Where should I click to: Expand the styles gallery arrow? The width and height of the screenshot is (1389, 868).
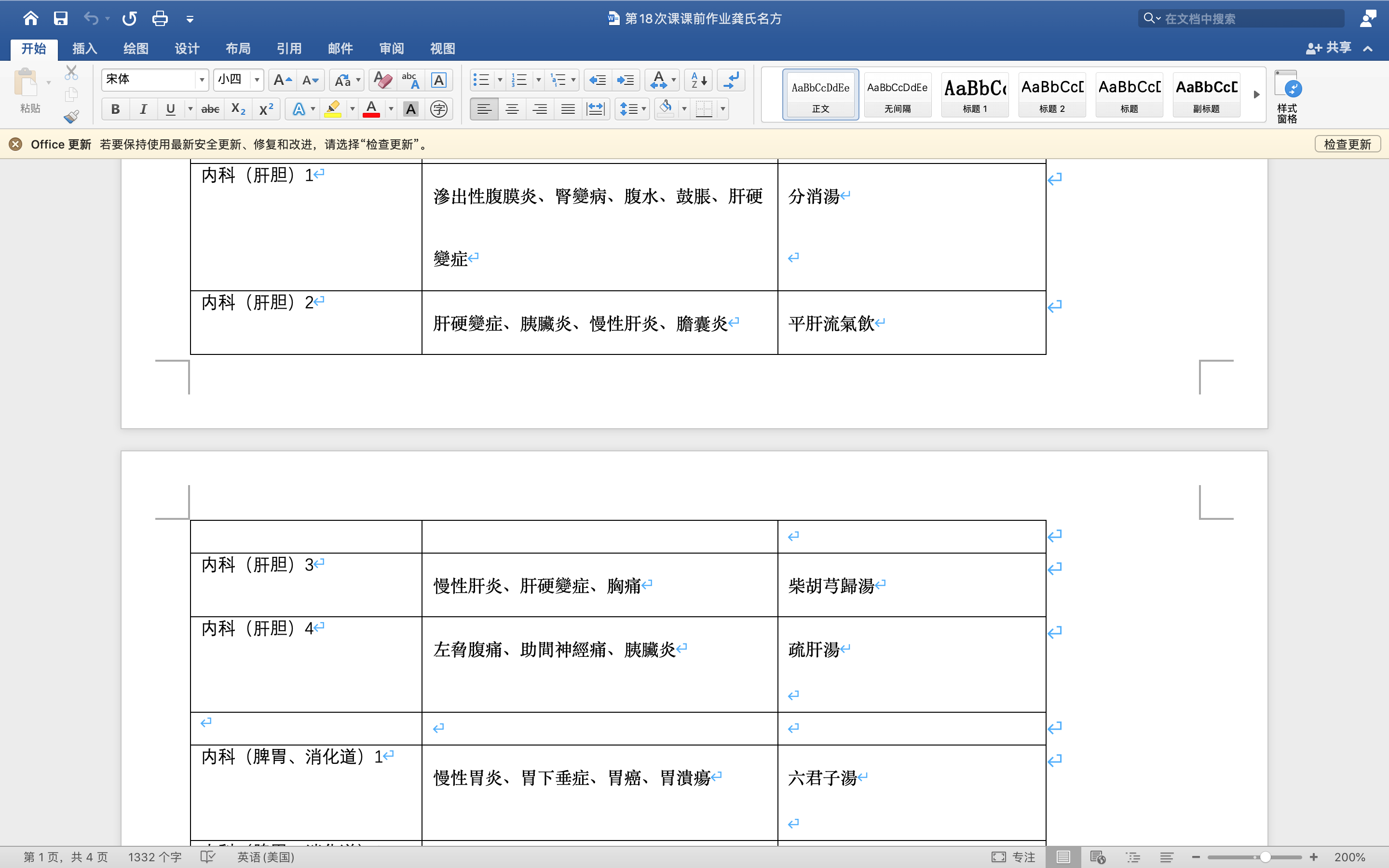point(1256,95)
